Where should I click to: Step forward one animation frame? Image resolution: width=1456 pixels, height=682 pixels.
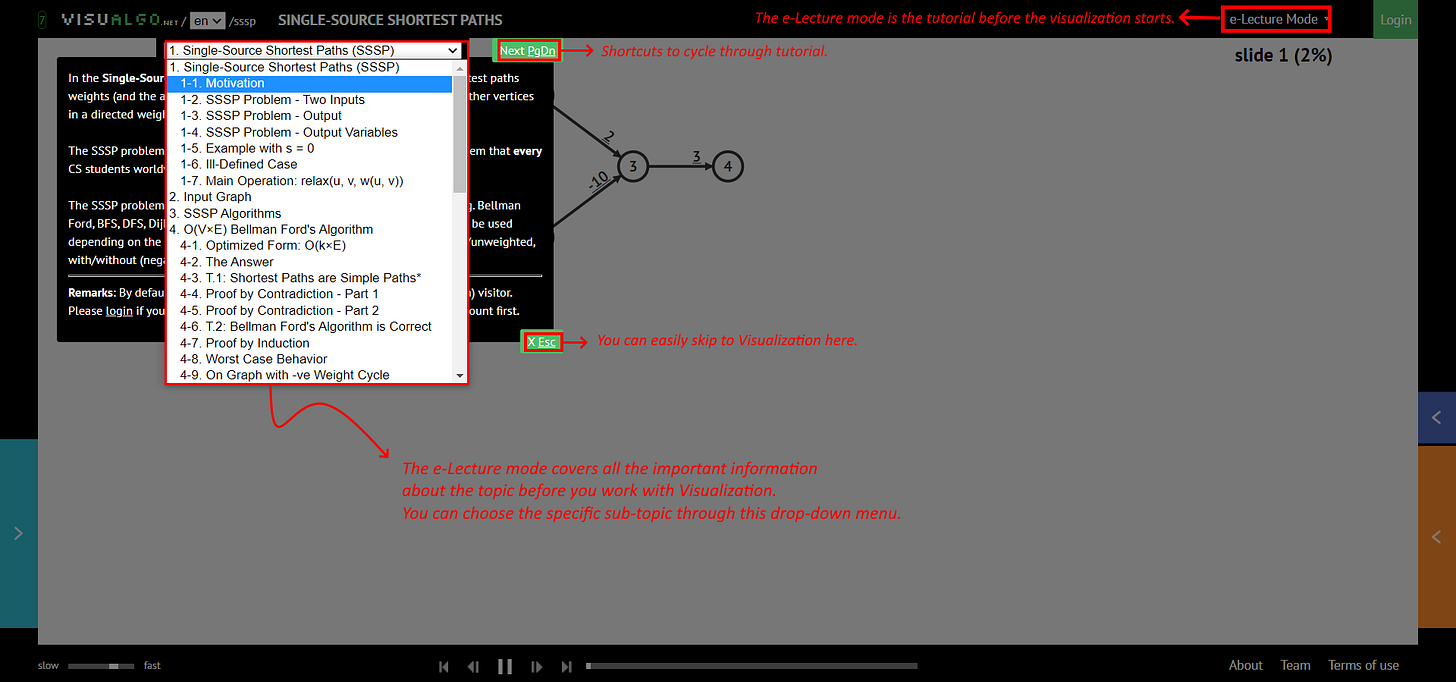[x=537, y=666]
